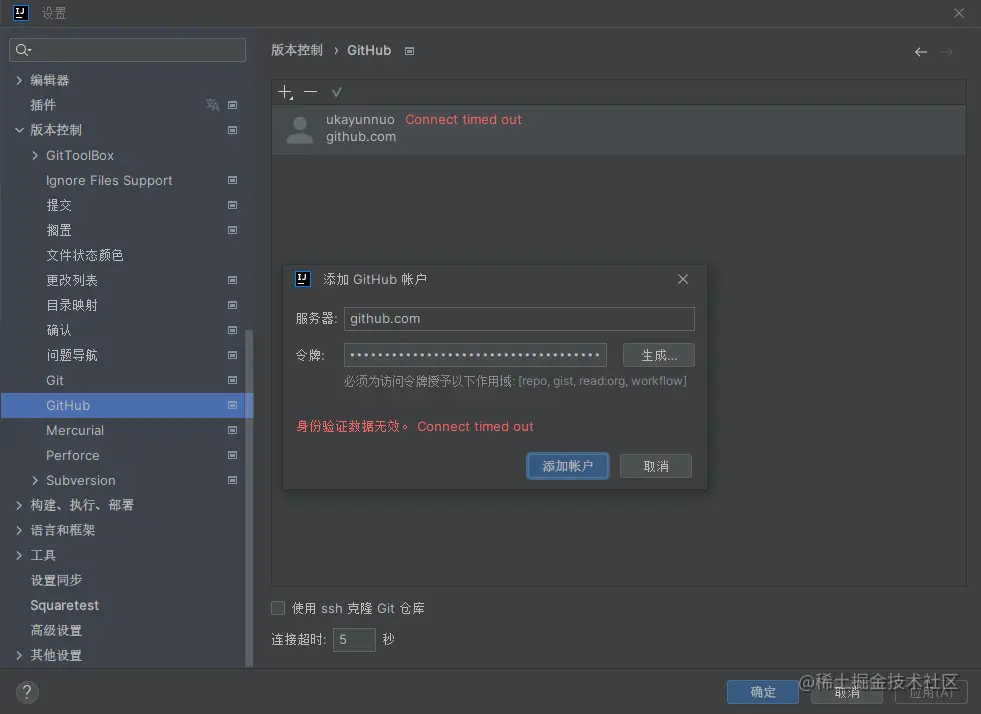This screenshot has width=981, height=714.
Task: Click the settings search box
Action: [x=128, y=50]
